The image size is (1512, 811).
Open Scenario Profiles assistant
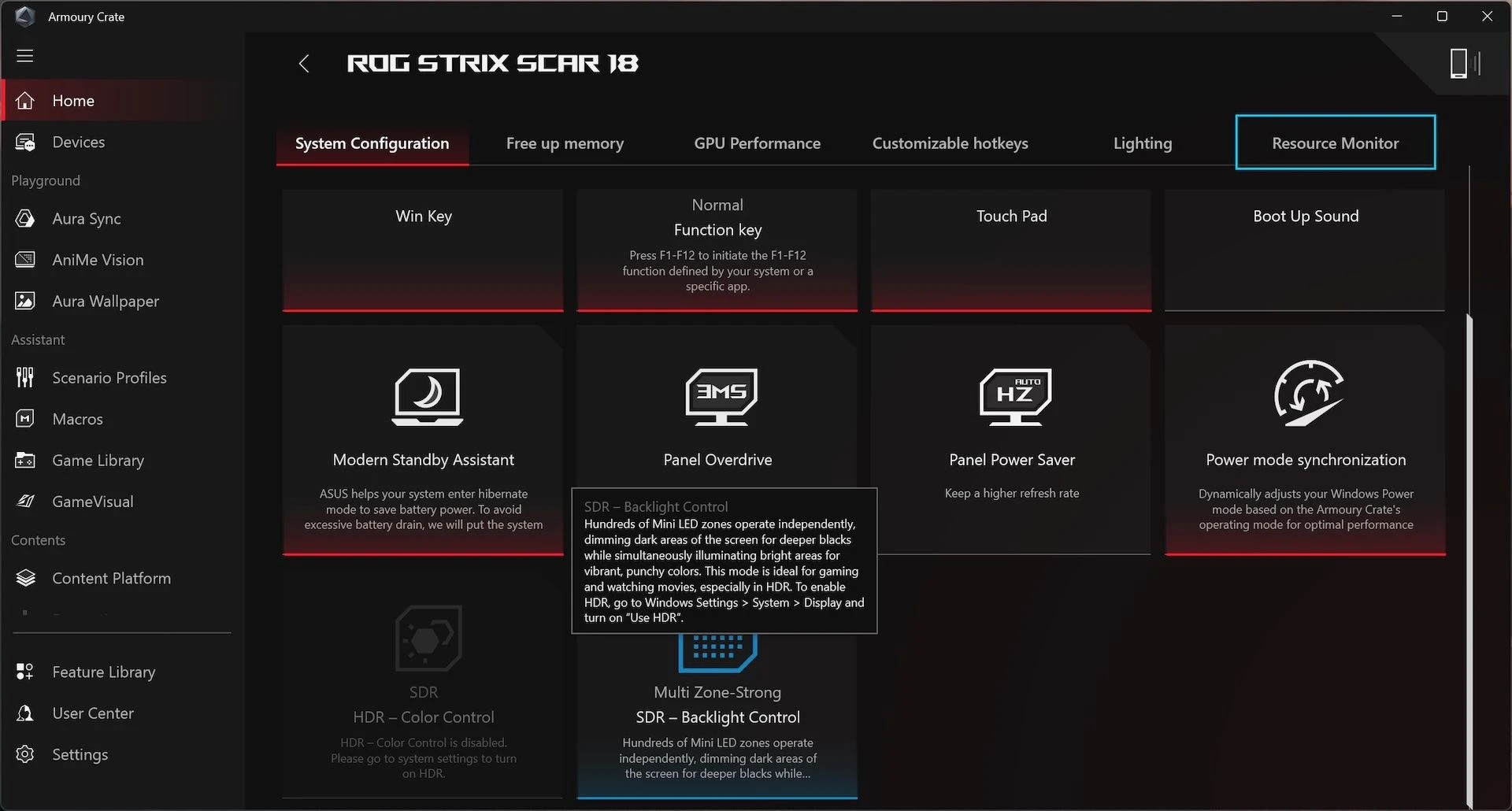pyautogui.click(x=109, y=377)
